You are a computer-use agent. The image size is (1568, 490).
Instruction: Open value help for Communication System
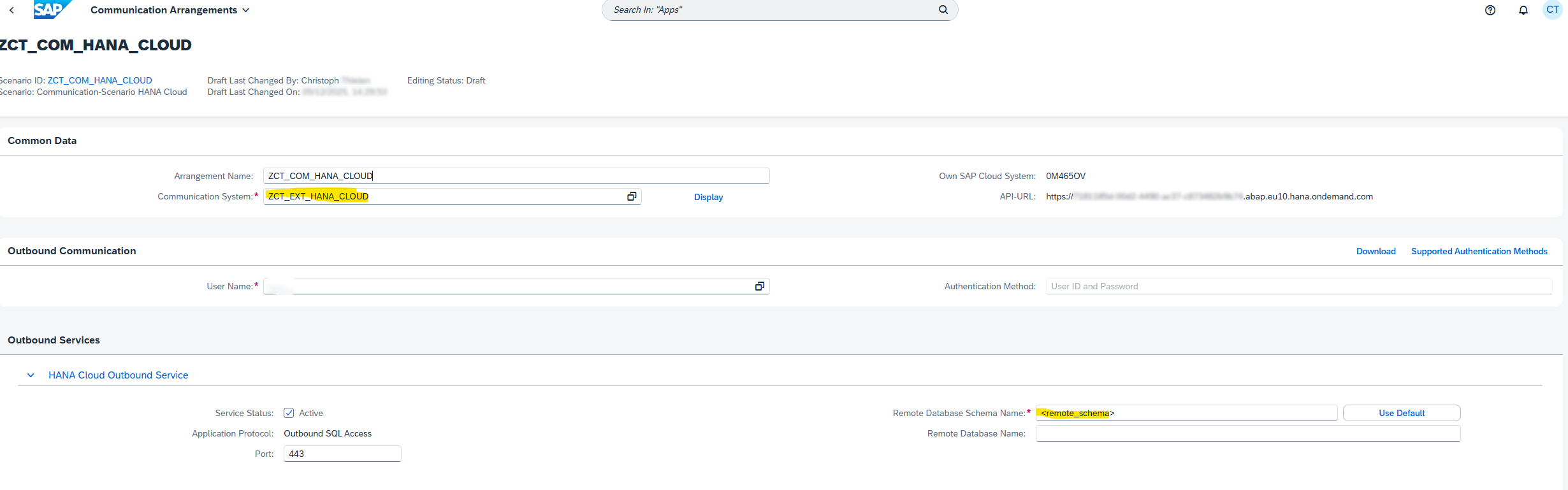tap(632, 196)
